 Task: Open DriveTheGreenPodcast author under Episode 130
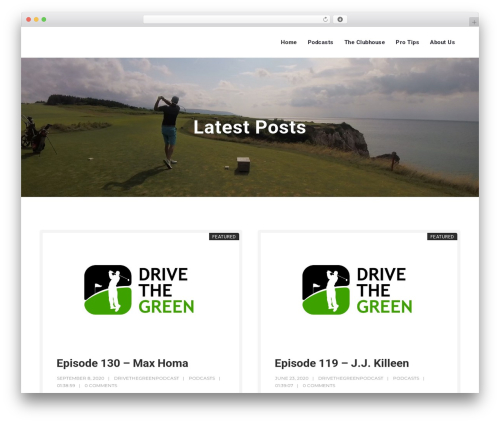point(146,378)
